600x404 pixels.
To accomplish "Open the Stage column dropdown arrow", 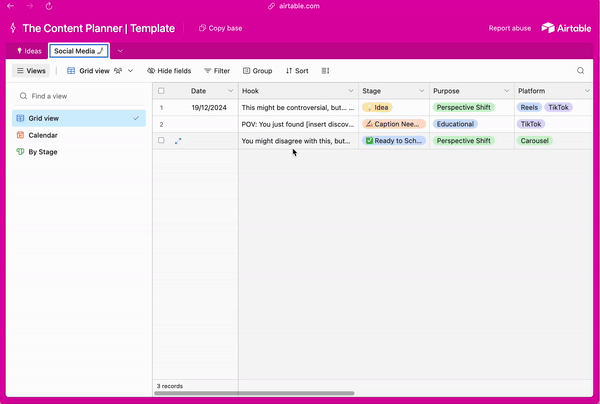I will (422, 91).
